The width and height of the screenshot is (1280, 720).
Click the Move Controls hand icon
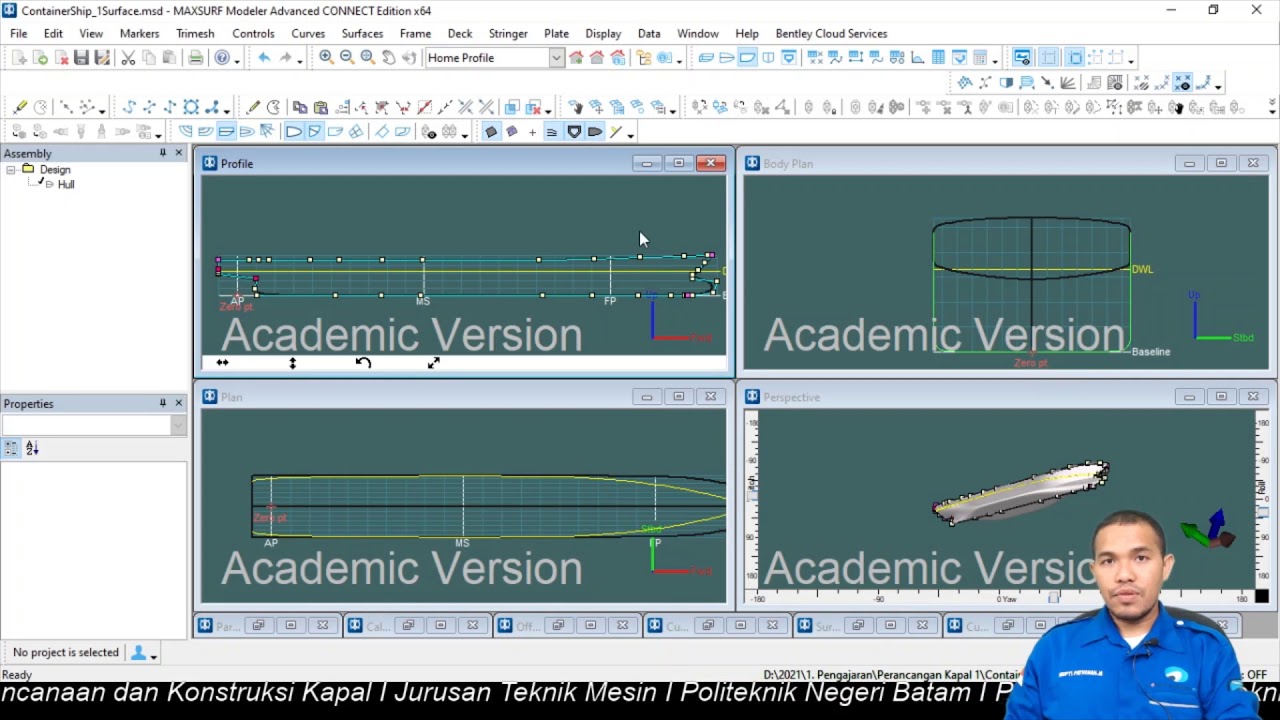(576, 107)
